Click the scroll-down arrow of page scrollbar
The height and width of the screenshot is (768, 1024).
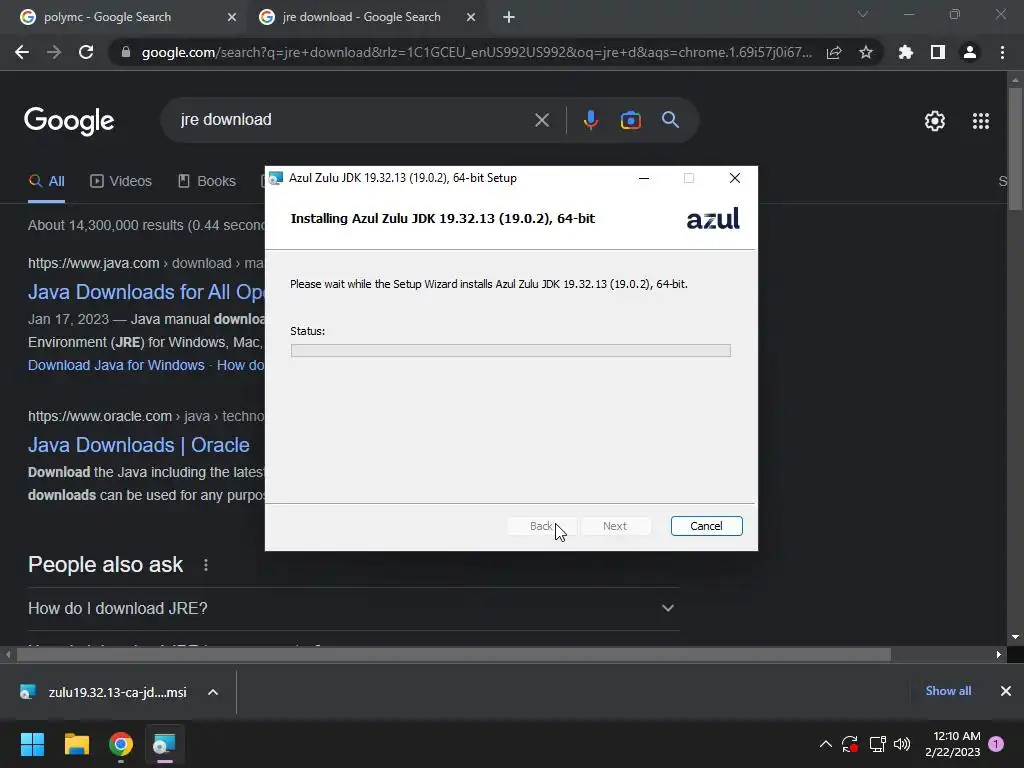(1015, 637)
